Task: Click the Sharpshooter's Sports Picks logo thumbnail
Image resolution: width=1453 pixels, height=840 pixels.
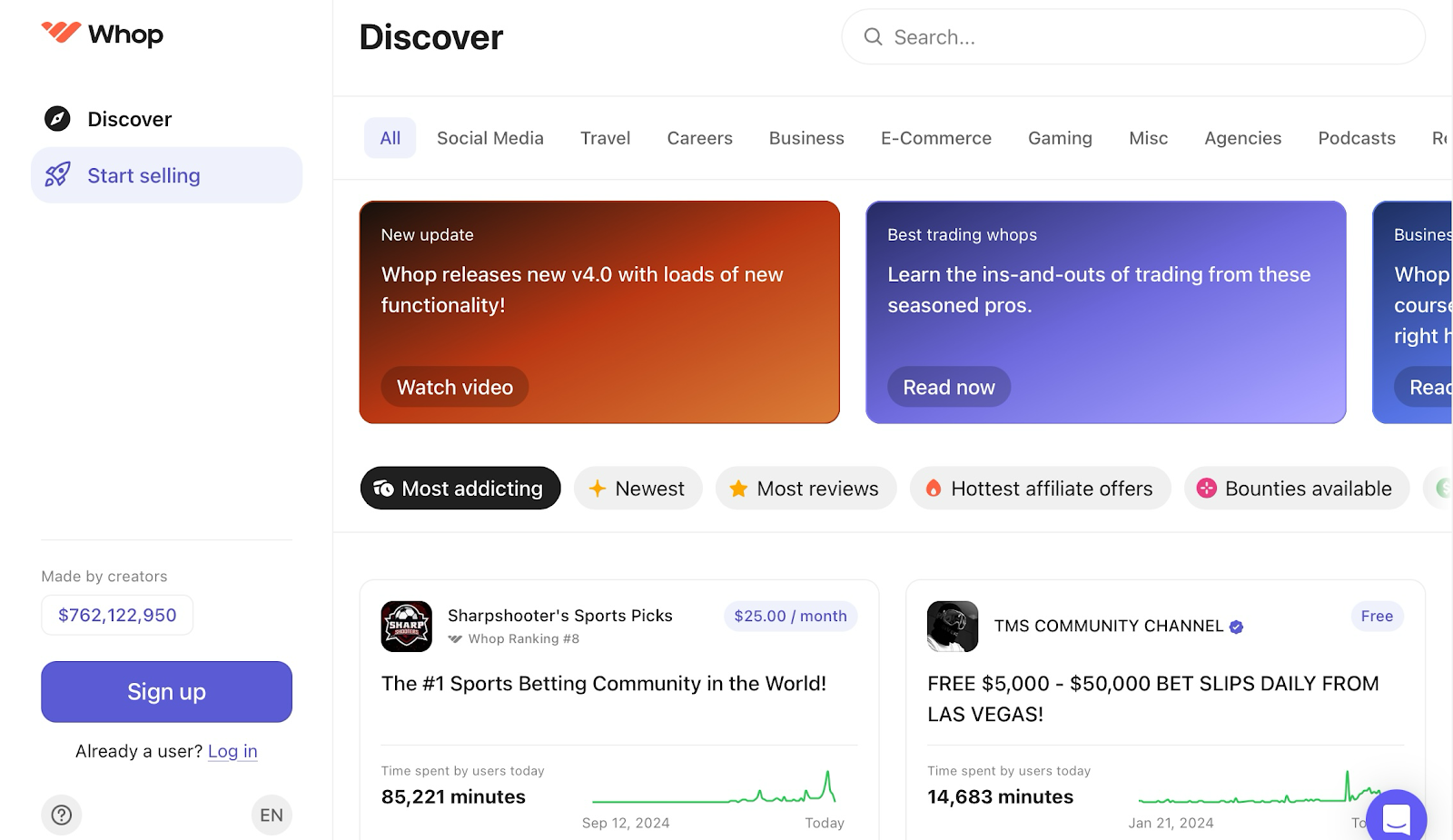Action: click(x=406, y=626)
